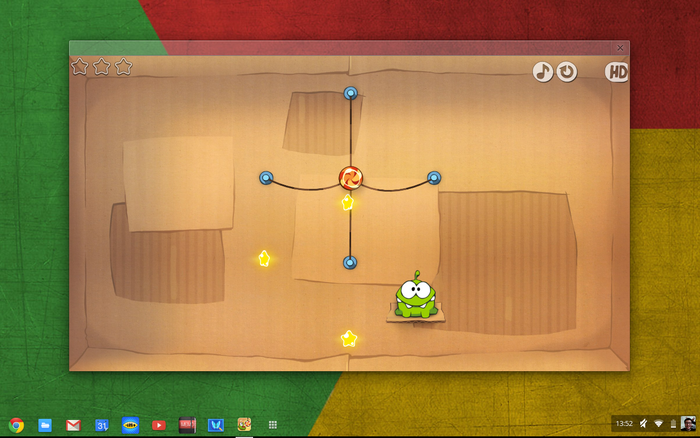The height and width of the screenshot is (438, 700).
Task: Close the Cut the Rope window
Action: click(x=620, y=47)
